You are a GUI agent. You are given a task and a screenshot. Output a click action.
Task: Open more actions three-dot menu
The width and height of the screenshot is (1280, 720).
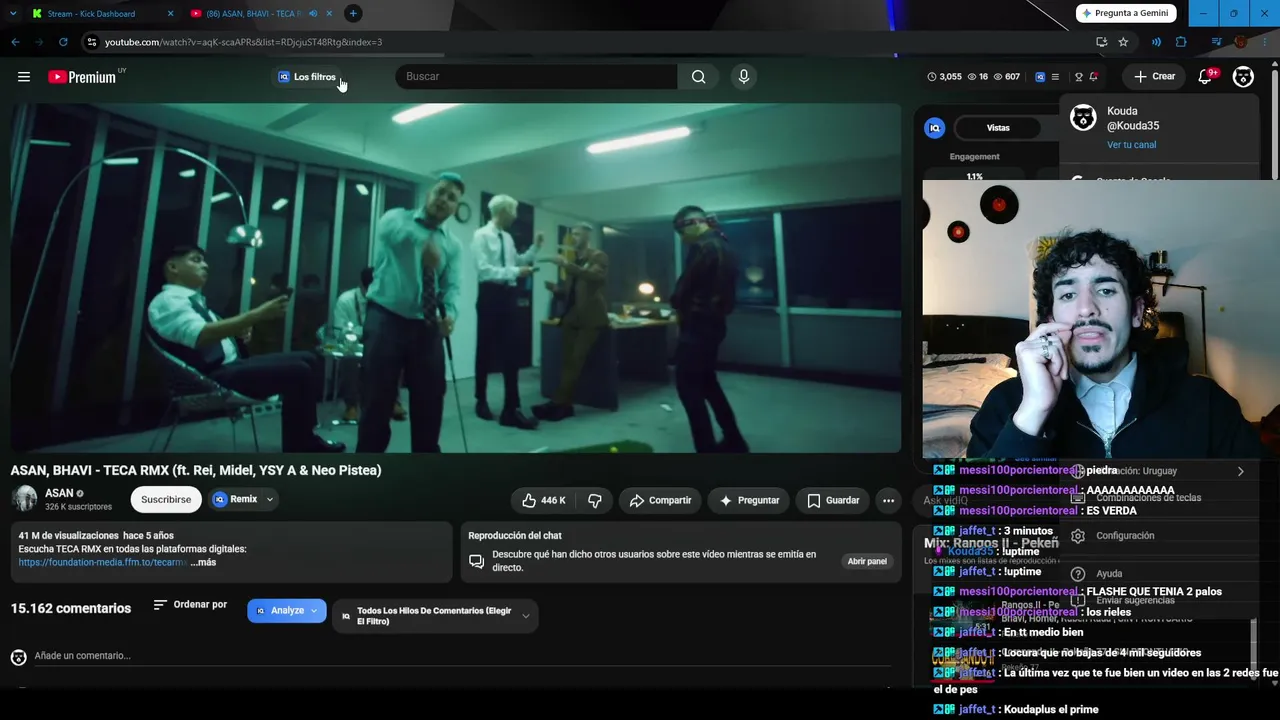pyautogui.click(x=888, y=500)
